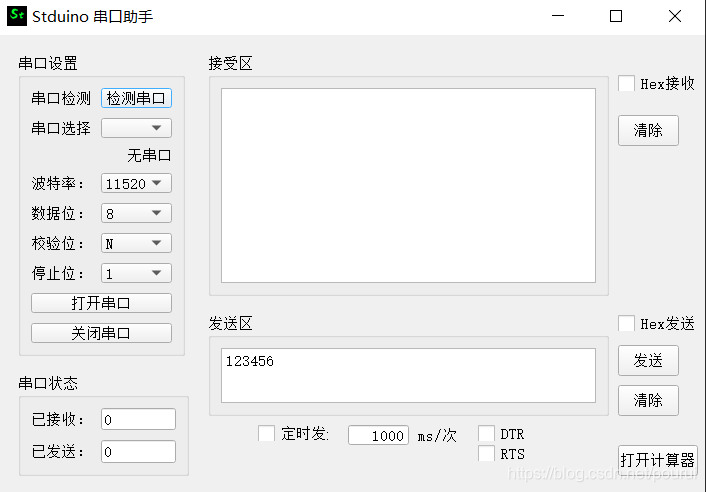Click inside the 接受区 receive text area

point(408,185)
